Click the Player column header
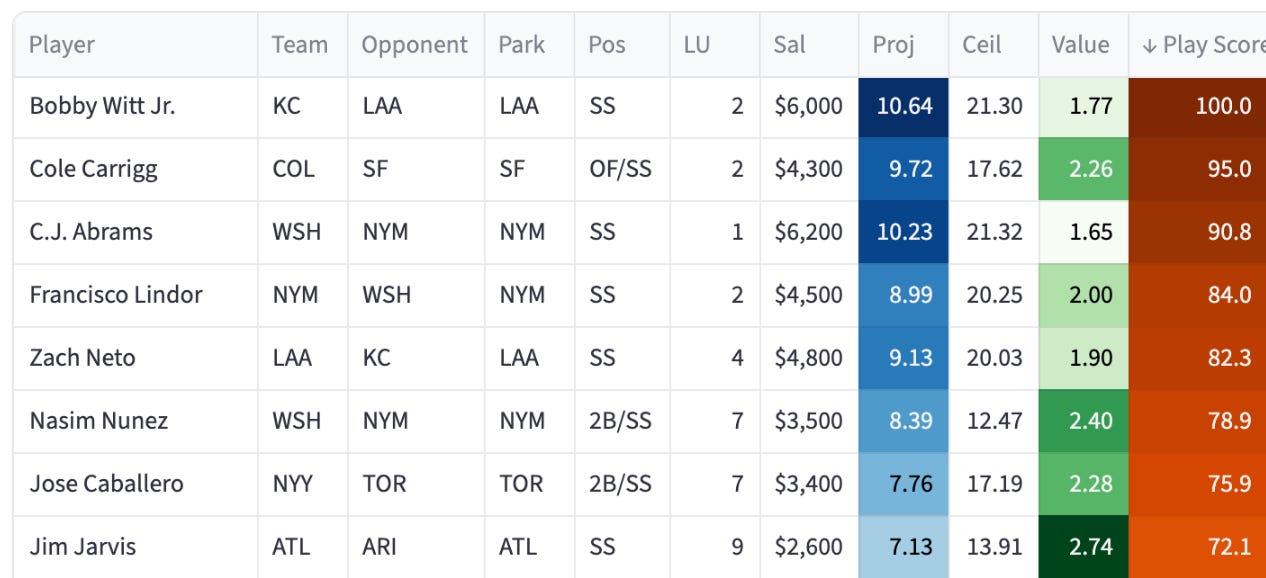This screenshot has width=1266, height=578. pyautogui.click(x=62, y=45)
